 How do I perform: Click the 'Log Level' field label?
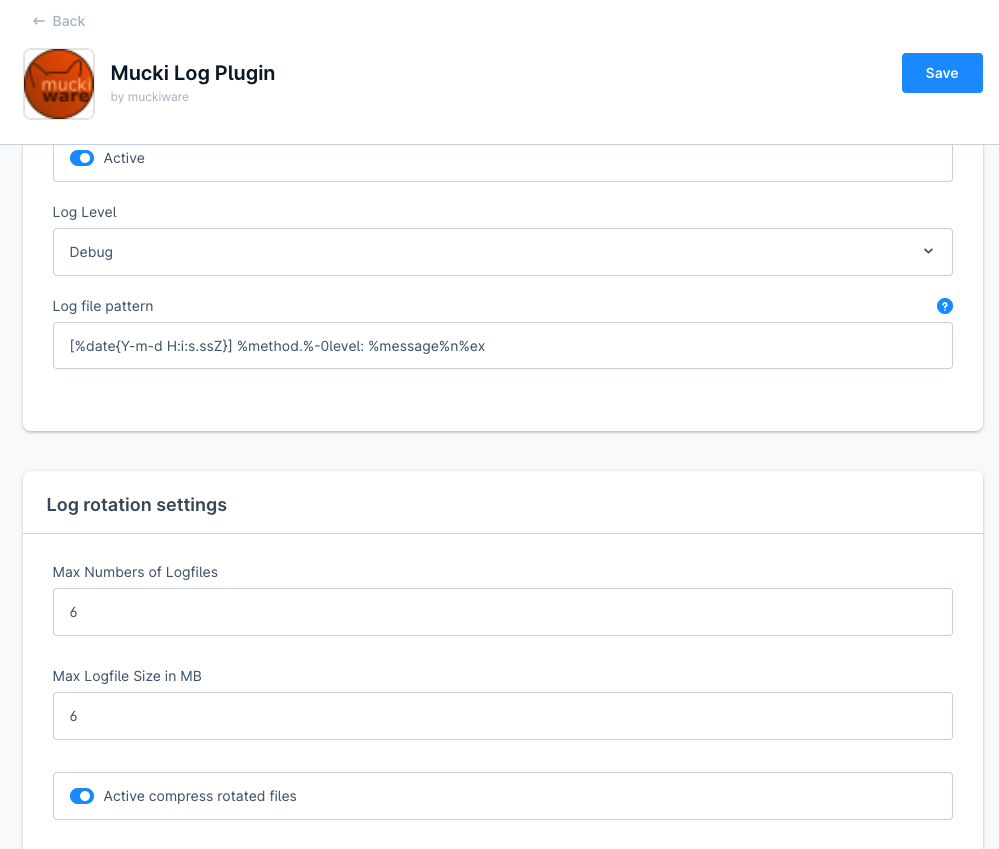(x=85, y=212)
